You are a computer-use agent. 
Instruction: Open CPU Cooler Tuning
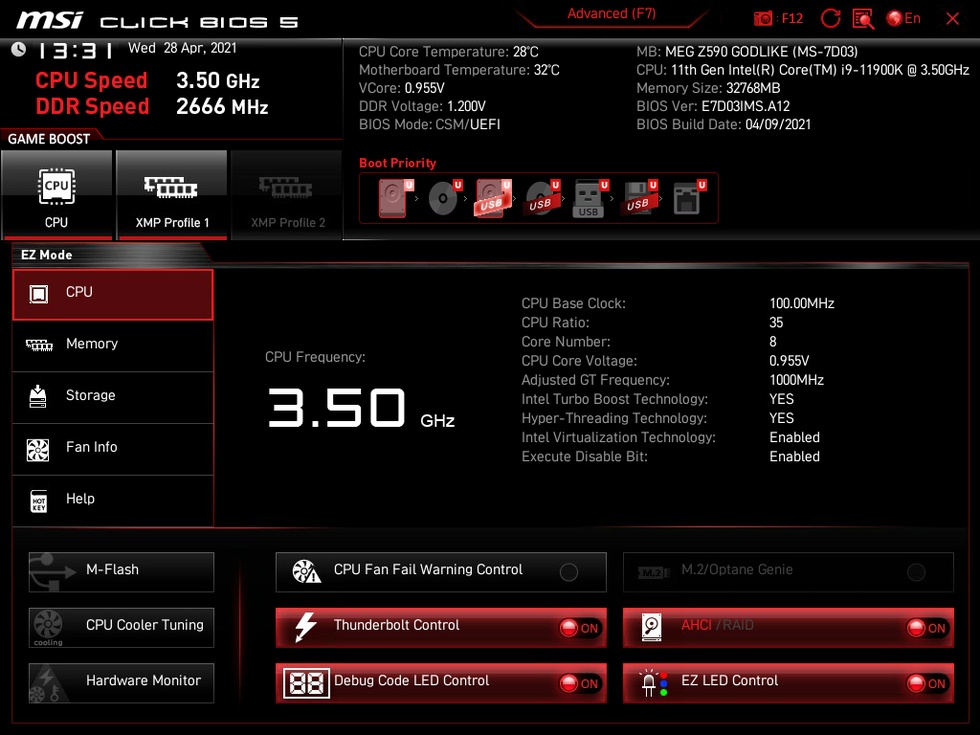(x=121, y=627)
